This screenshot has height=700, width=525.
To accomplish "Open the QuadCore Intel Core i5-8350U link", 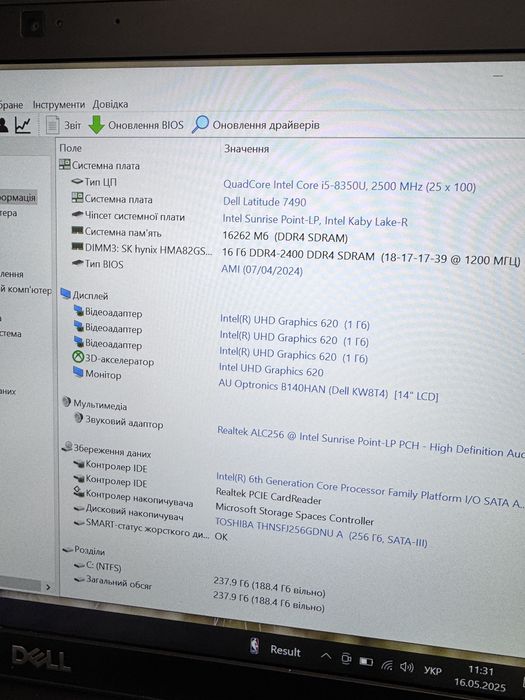I will pyautogui.click(x=349, y=186).
